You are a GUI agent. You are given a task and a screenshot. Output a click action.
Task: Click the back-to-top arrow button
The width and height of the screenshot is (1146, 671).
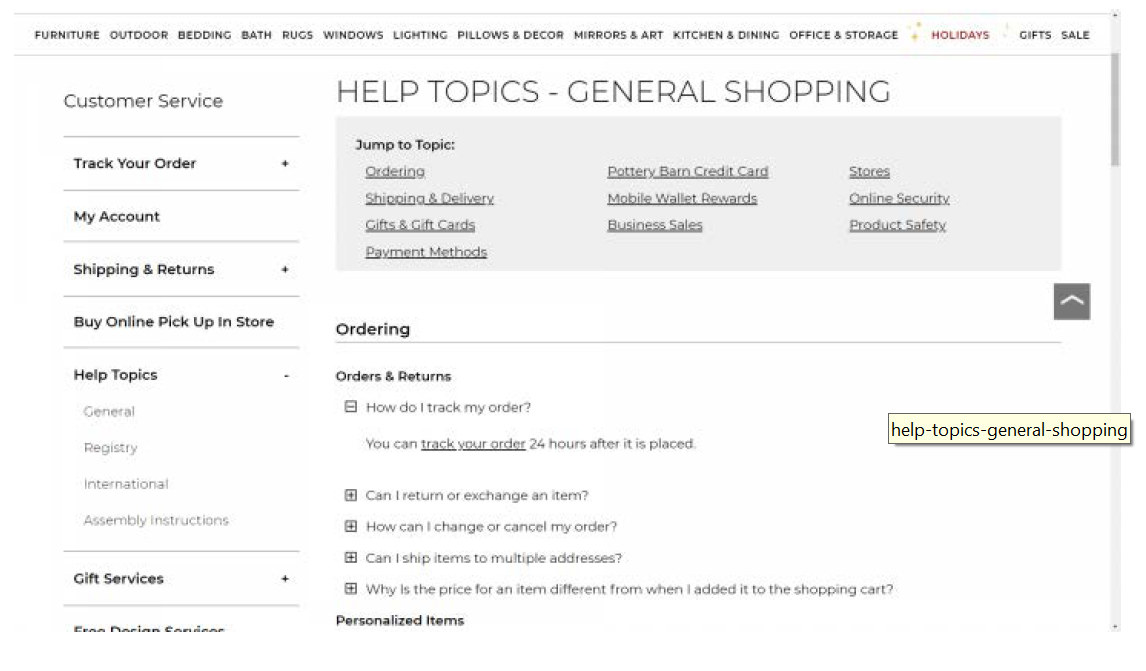1071,301
